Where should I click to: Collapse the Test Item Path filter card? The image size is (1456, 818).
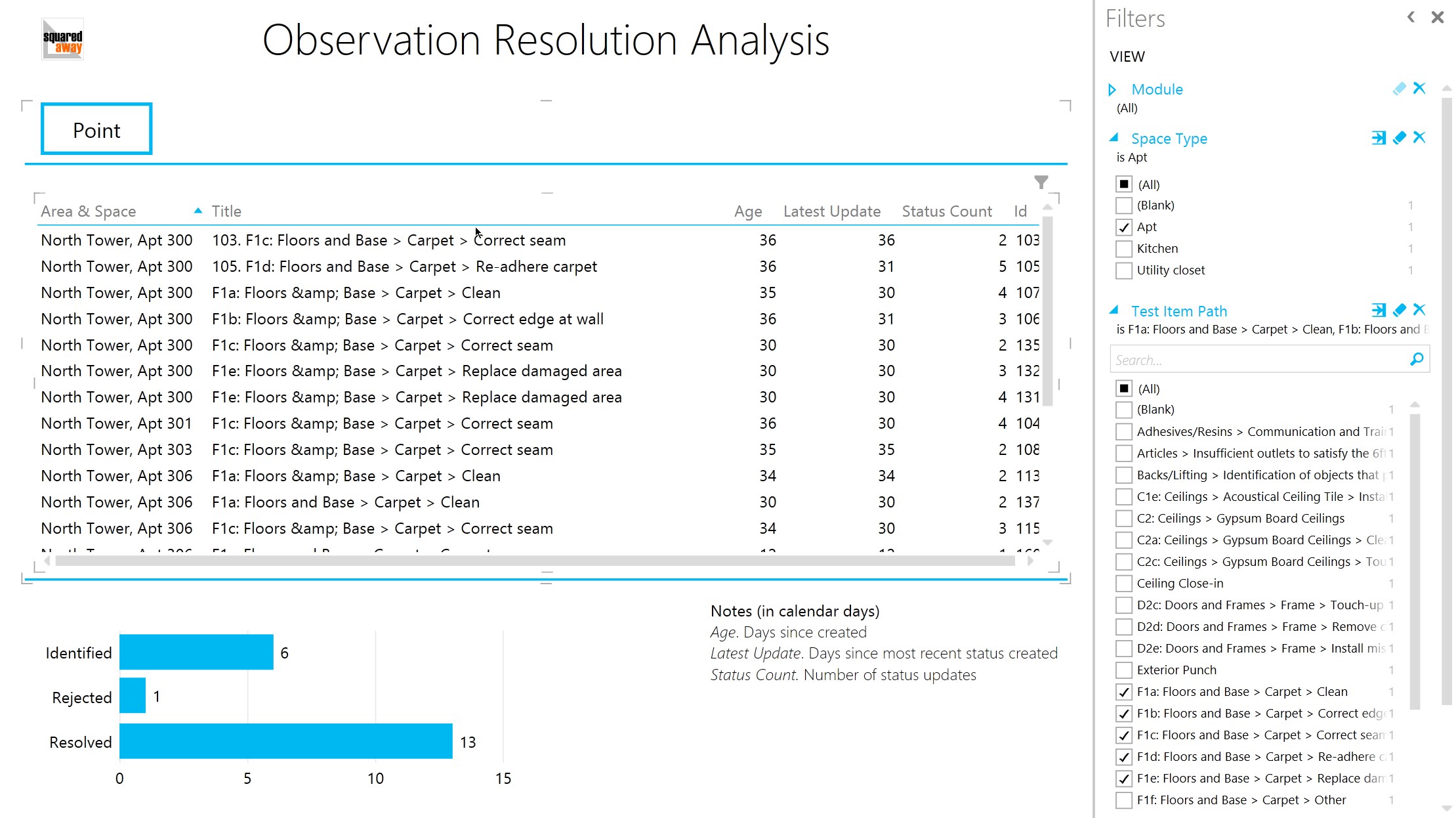tap(1113, 311)
